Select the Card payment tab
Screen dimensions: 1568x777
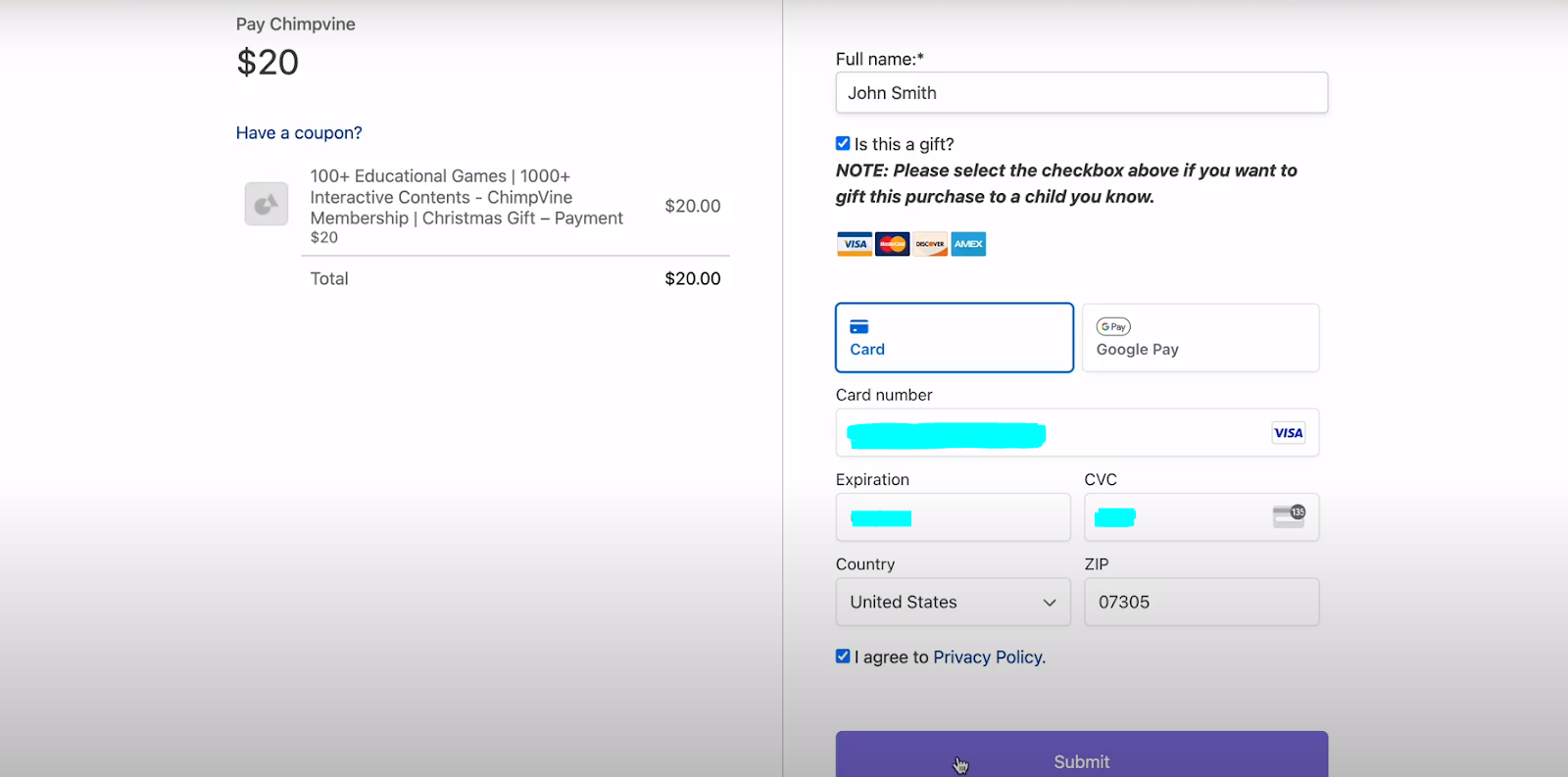tap(954, 338)
